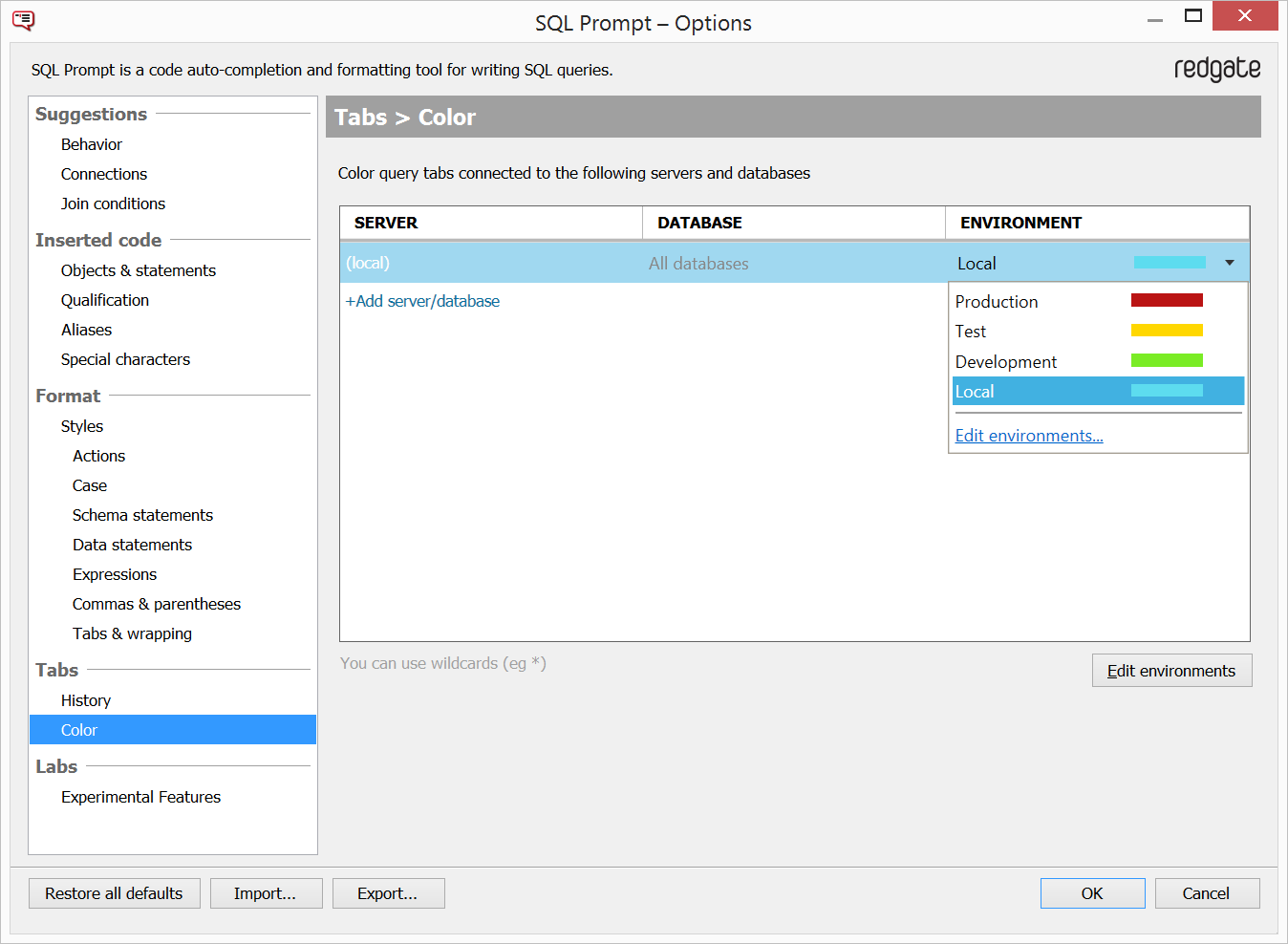Expand the Environment dropdown arrow for (local)
1288x944 pixels.
(x=1229, y=263)
